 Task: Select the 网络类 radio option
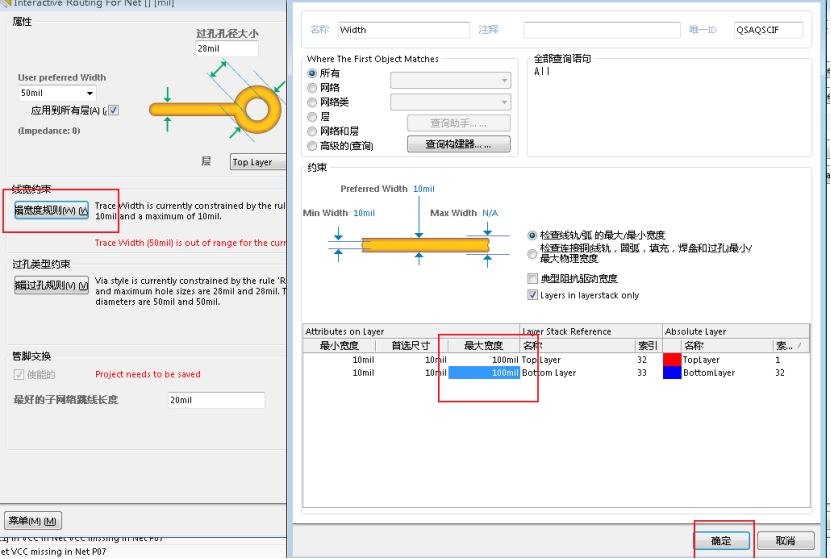[312, 102]
